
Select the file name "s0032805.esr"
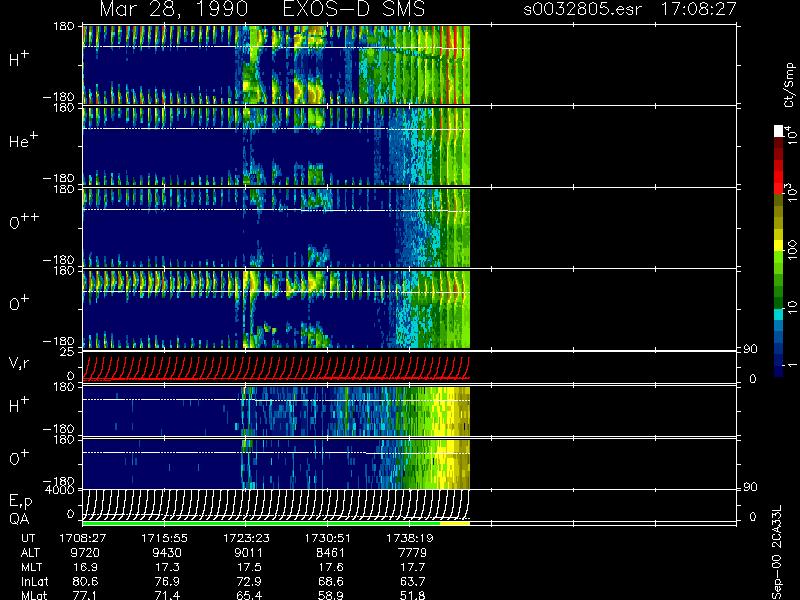point(582,9)
